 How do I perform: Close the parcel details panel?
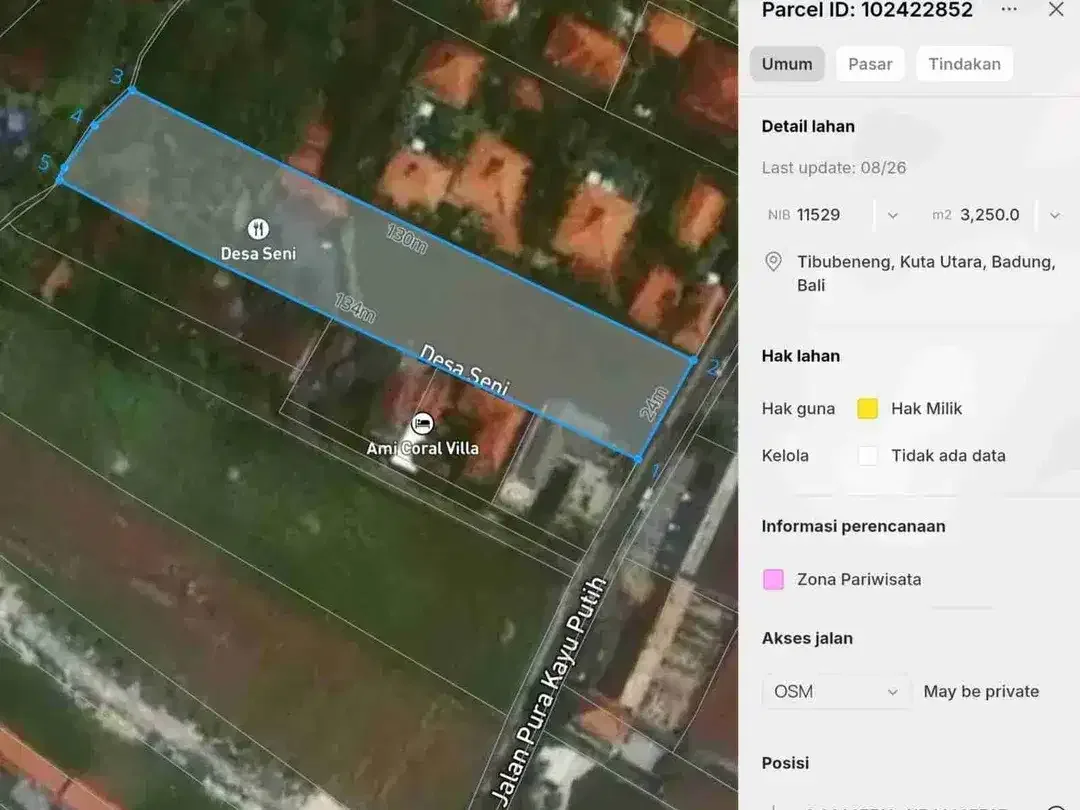(1056, 10)
